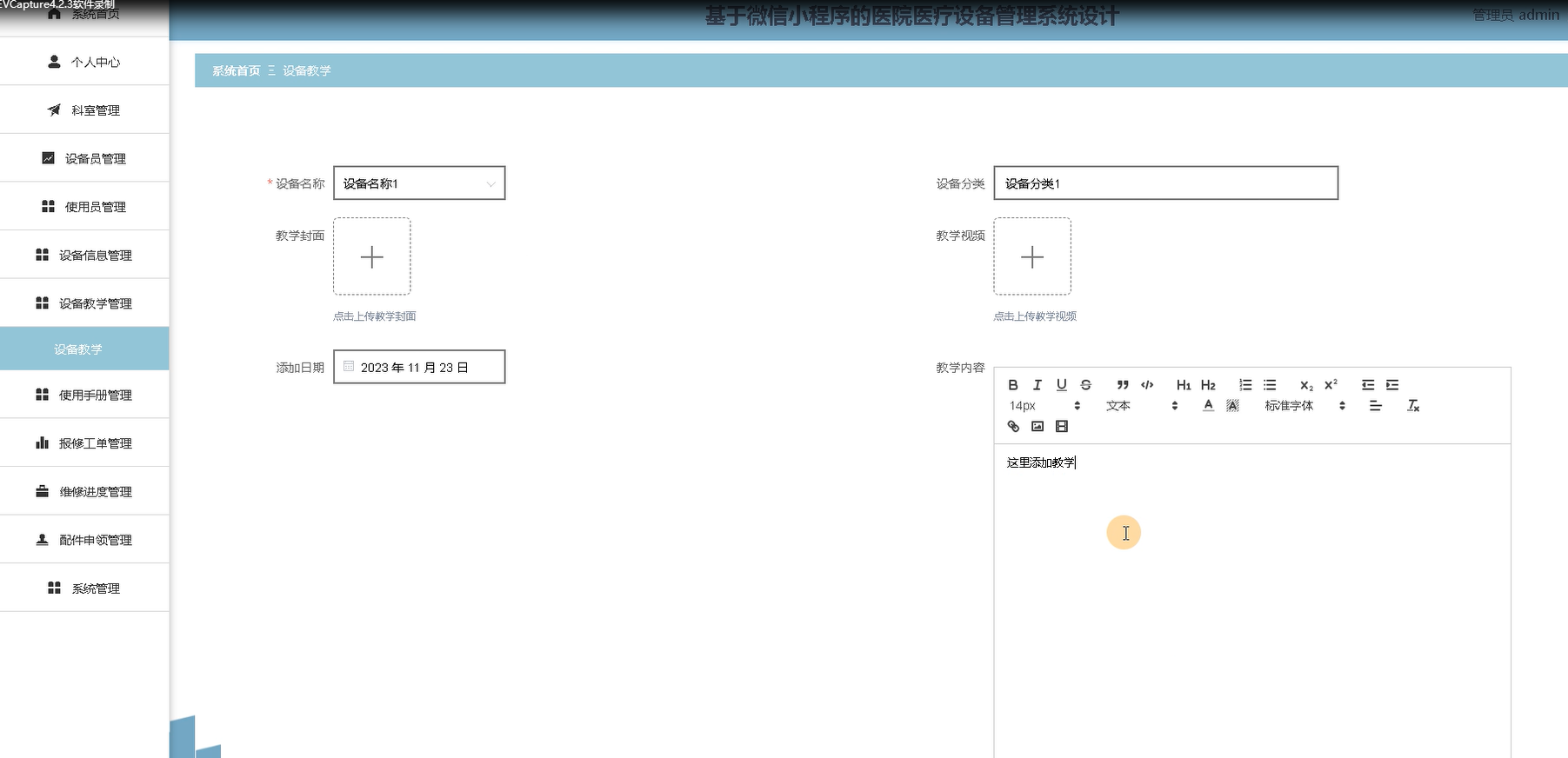Toggle bold formatting in the editor

click(1012, 385)
